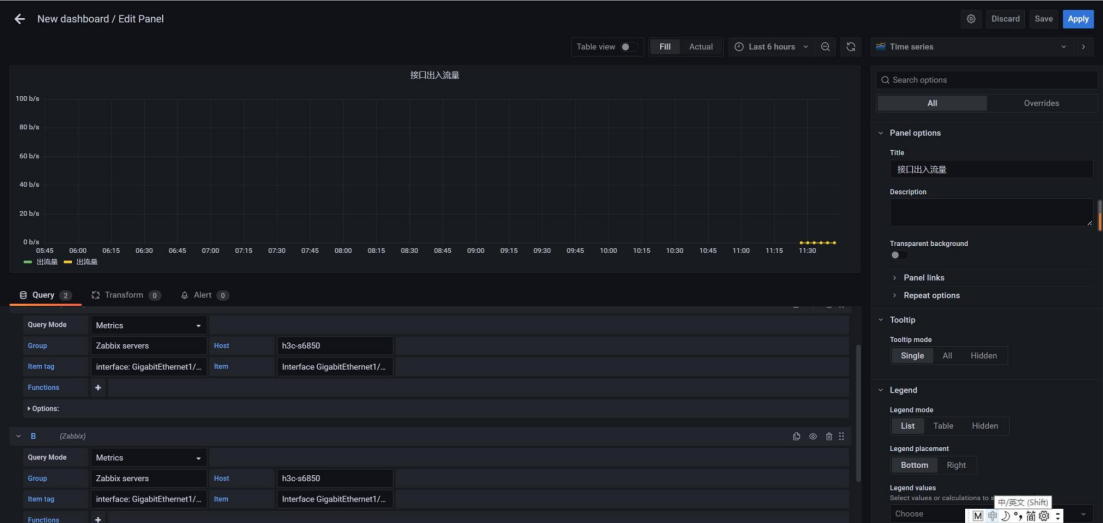Zoom out the time range
The image size is (1103, 523).
825,46
